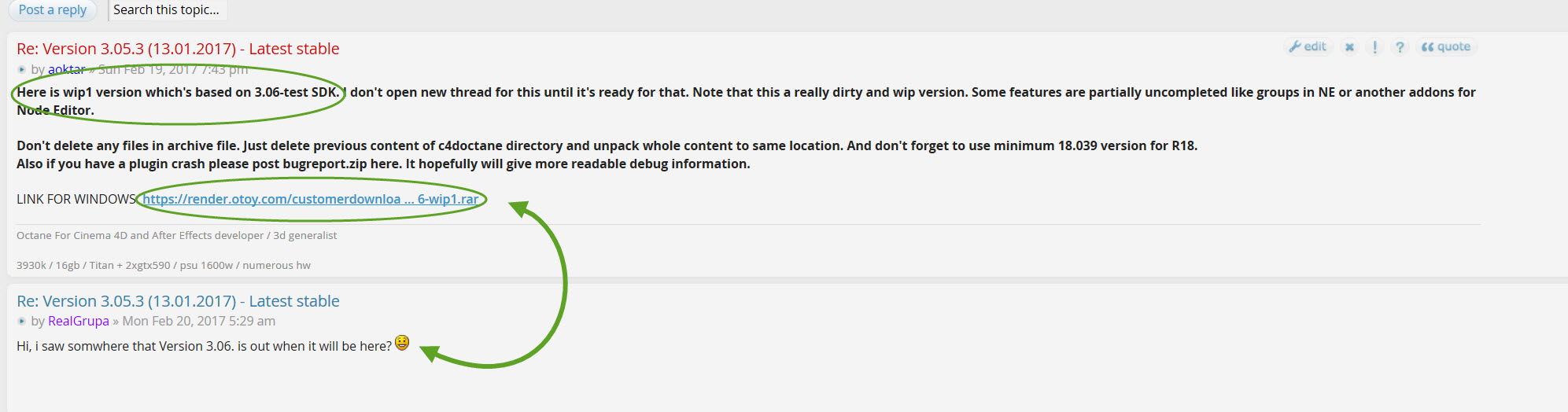
Task: Click the question mark information icon
Action: tap(1400, 47)
